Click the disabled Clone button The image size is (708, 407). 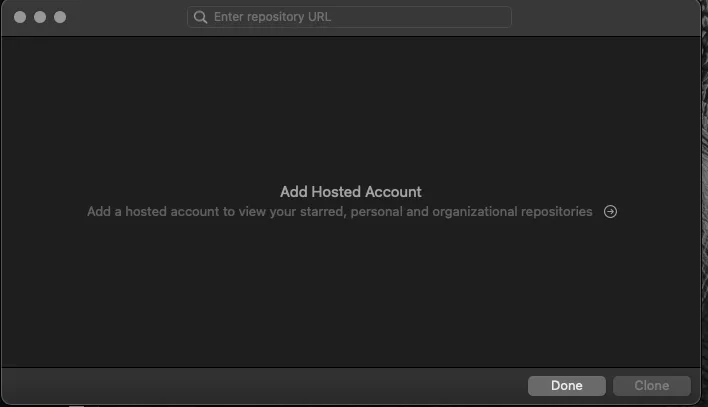coord(652,386)
